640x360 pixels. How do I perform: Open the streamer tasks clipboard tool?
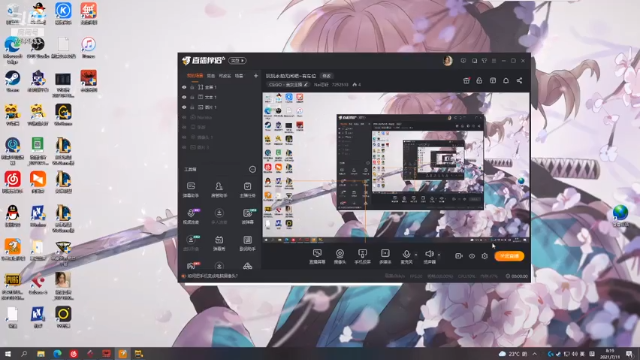pos(247,189)
